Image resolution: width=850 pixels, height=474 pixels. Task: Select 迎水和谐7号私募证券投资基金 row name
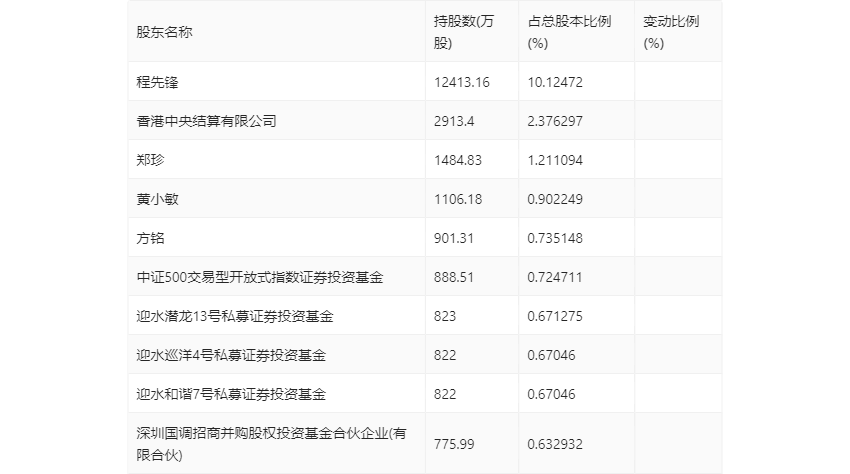point(231,394)
